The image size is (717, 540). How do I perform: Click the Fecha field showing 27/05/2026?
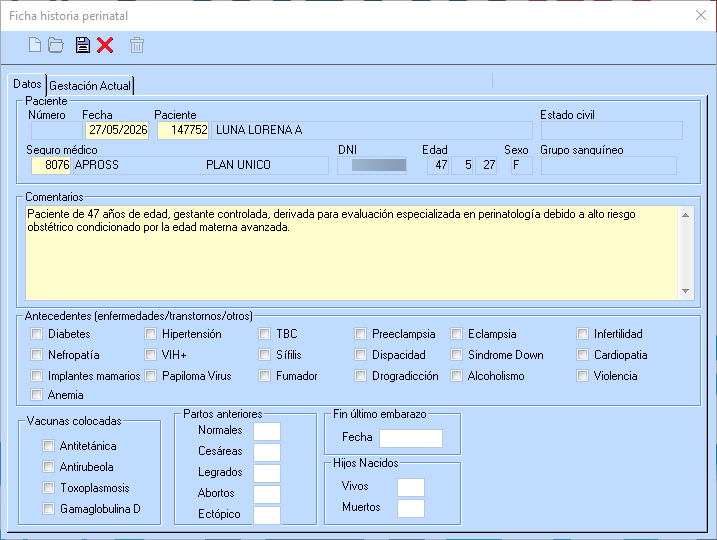pos(117,130)
